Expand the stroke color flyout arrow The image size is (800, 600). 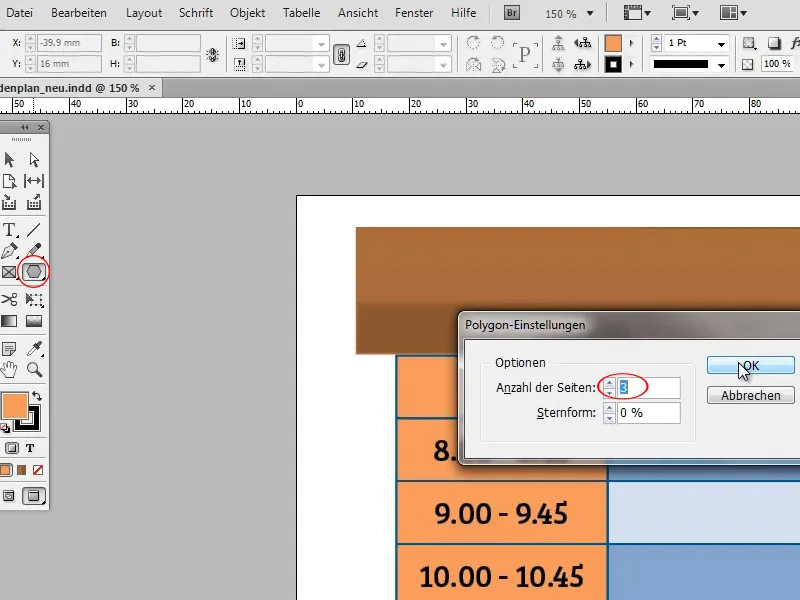[x=632, y=64]
